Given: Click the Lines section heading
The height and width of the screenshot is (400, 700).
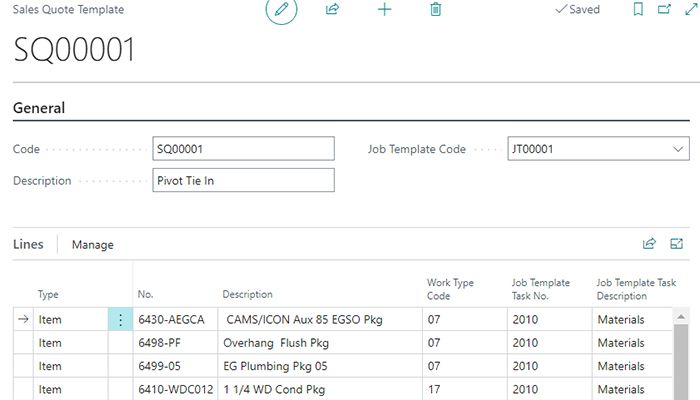Looking at the screenshot, I should 28,244.
